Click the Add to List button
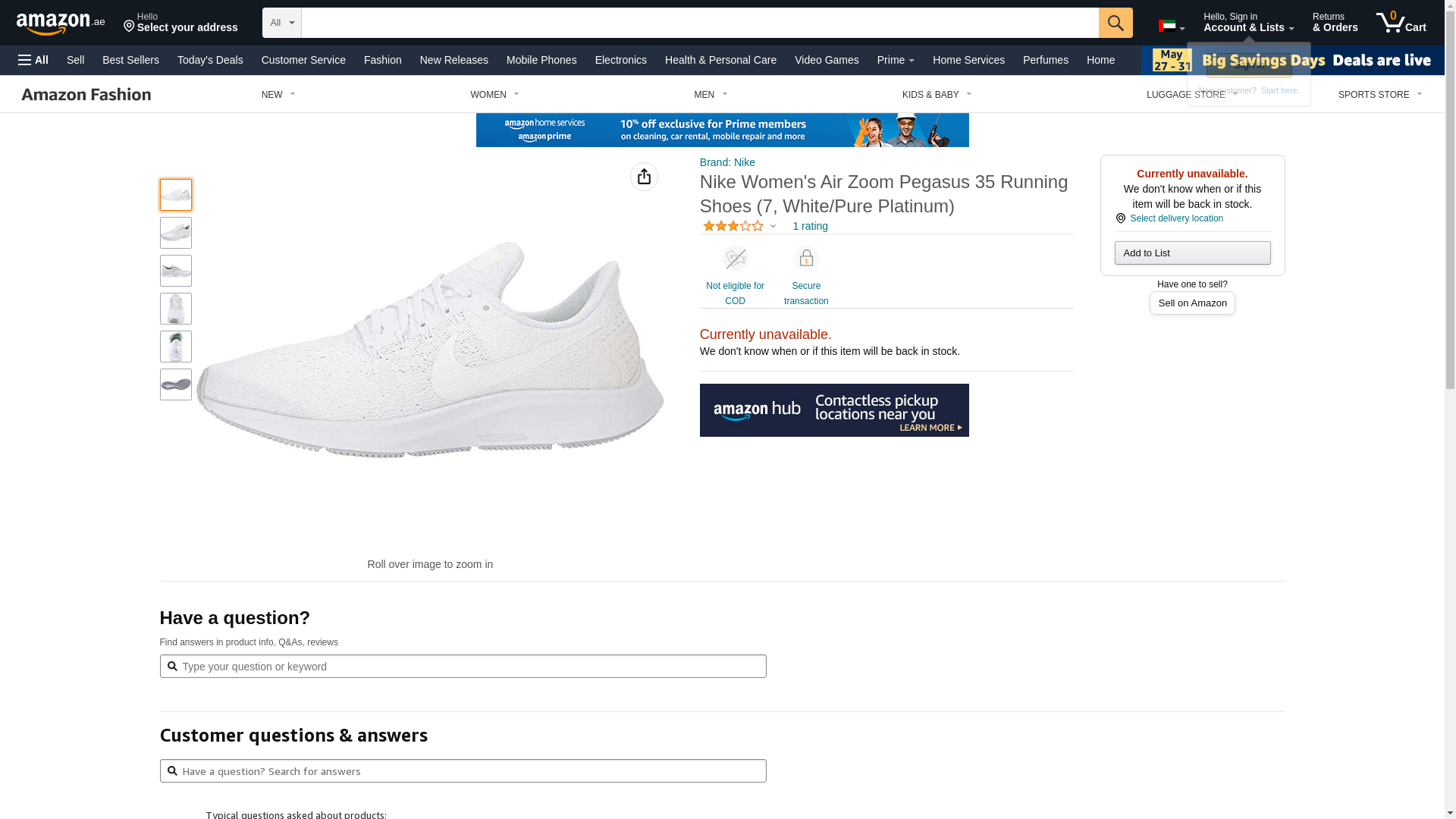 (x=1192, y=253)
